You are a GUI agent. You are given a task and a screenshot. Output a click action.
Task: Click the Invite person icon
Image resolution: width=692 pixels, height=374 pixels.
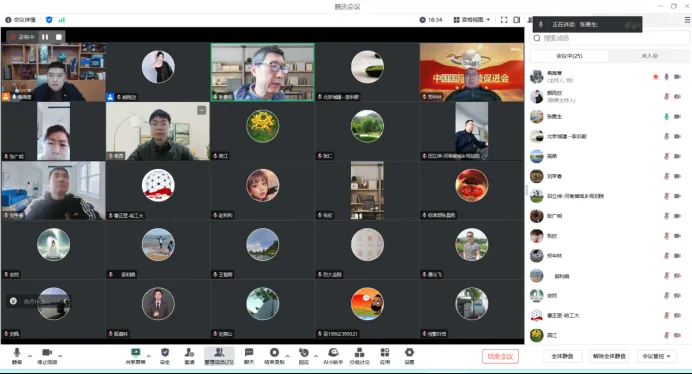click(x=189, y=356)
